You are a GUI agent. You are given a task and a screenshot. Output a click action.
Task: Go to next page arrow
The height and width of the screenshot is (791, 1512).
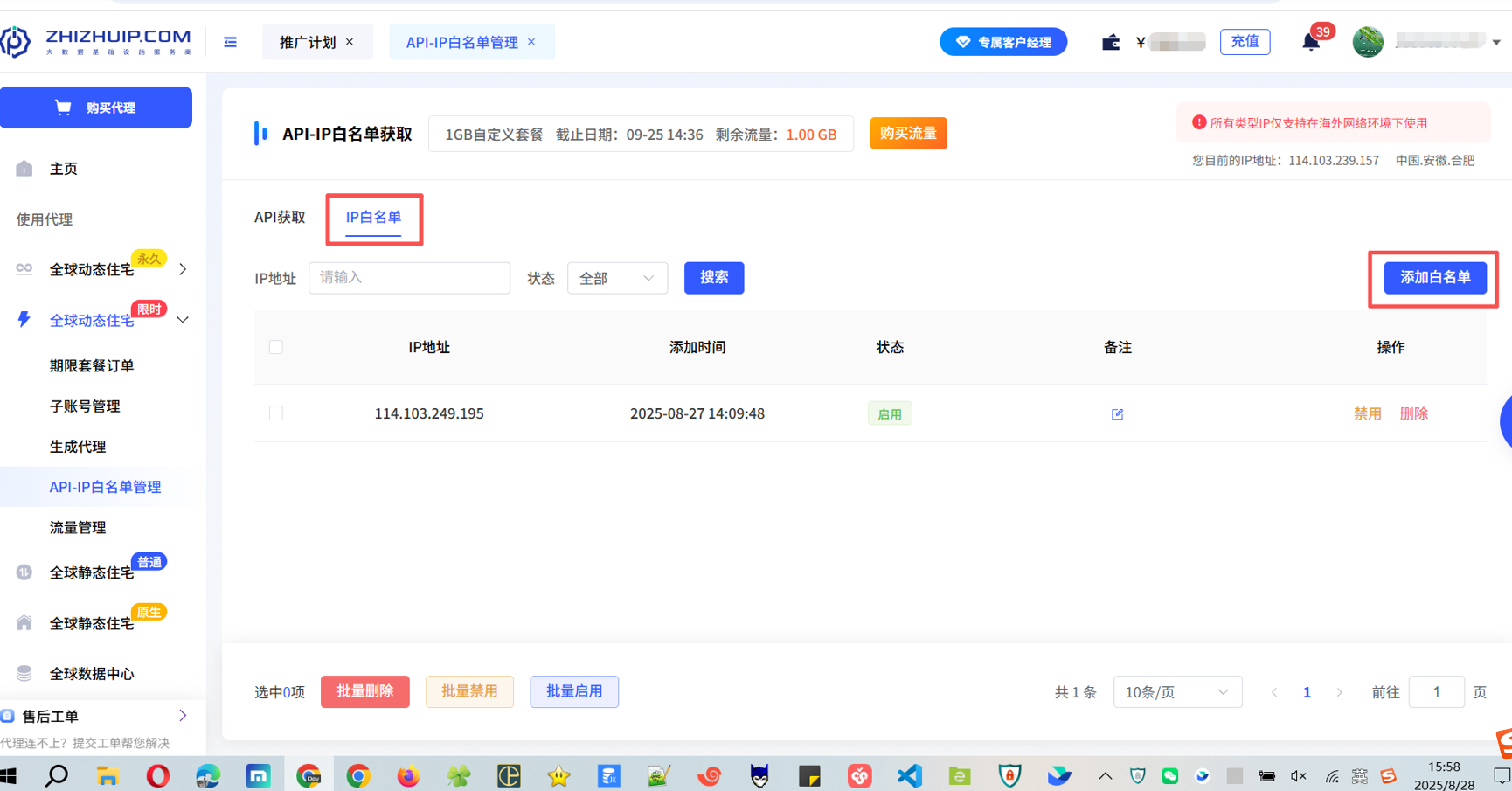pos(1339,692)
